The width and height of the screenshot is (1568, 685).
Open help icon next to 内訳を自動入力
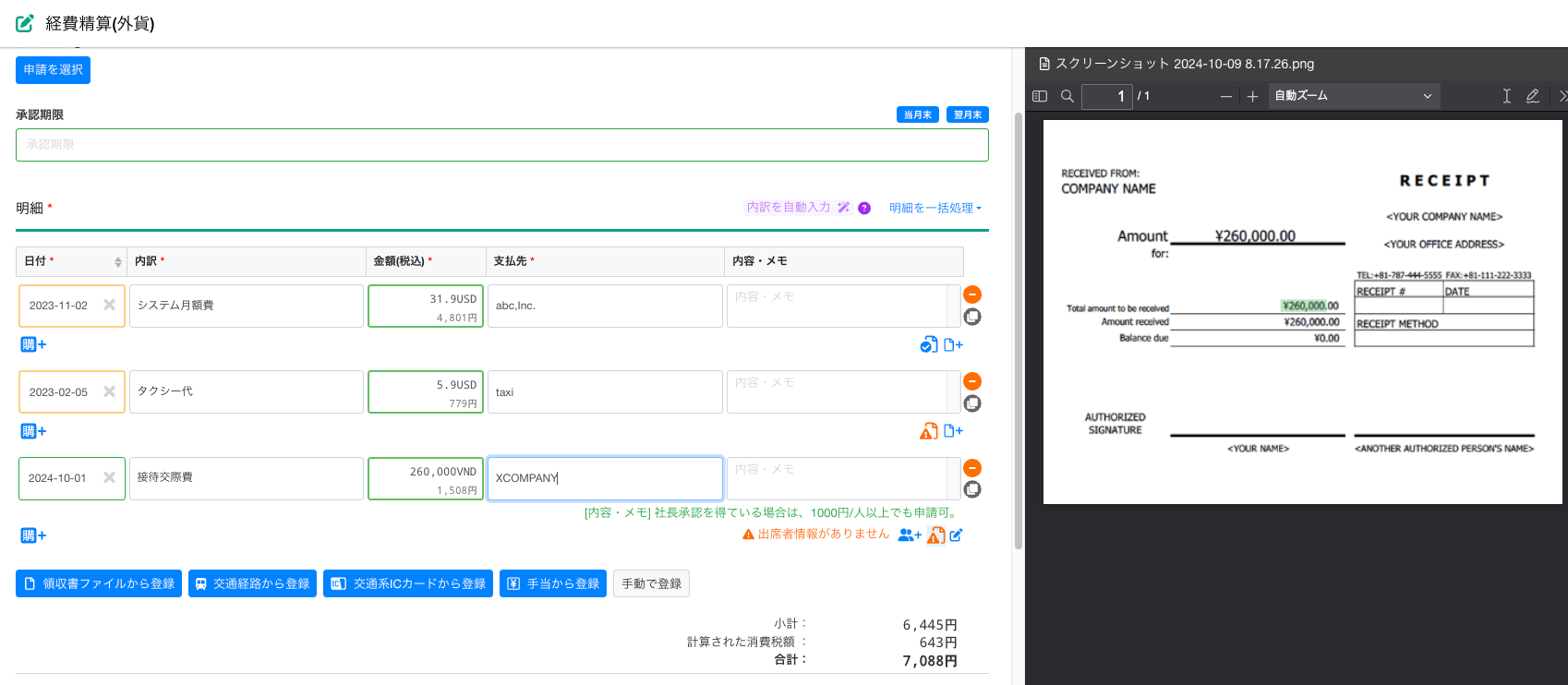tap(864, 208)
